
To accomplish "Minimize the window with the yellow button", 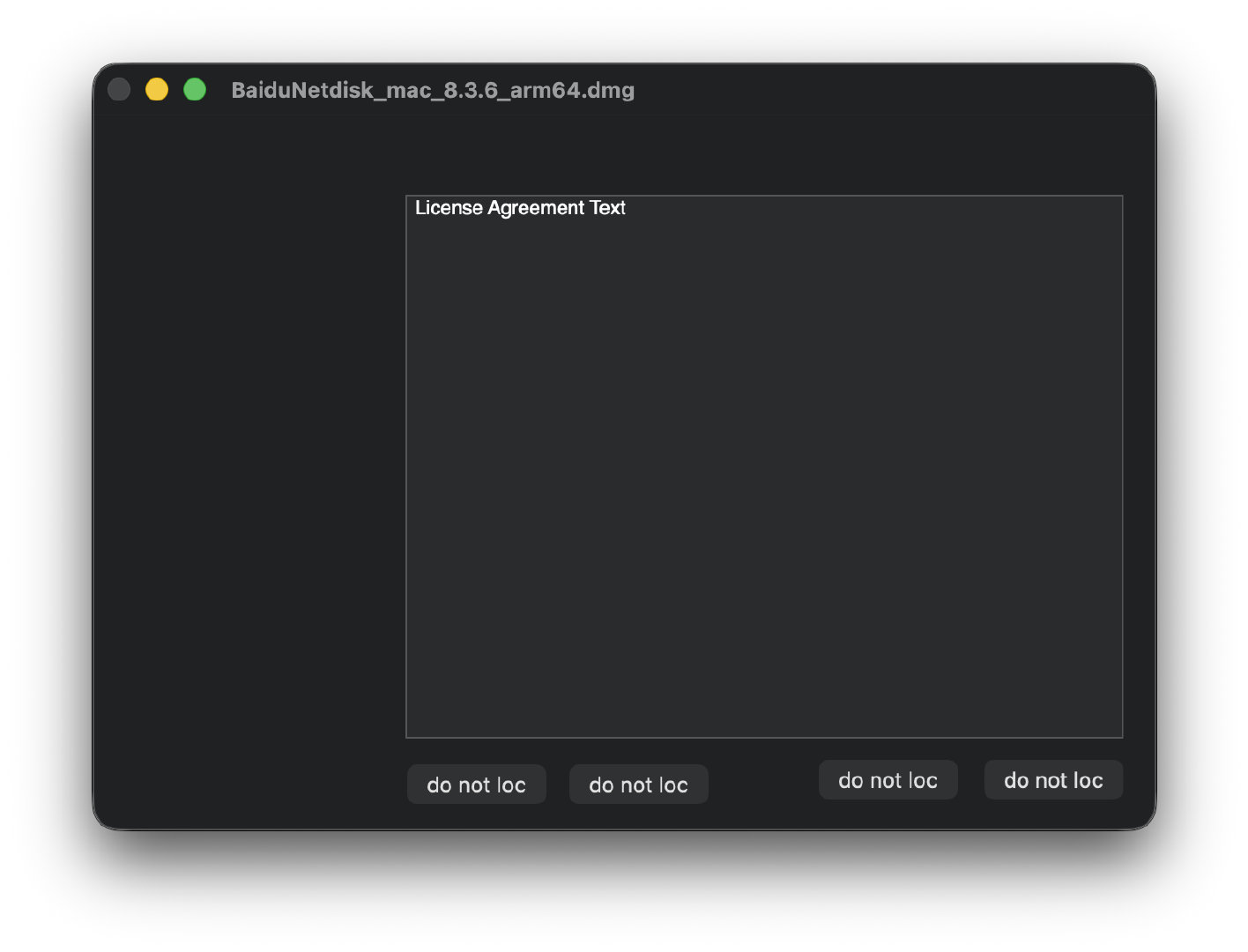I will (157, 89).
